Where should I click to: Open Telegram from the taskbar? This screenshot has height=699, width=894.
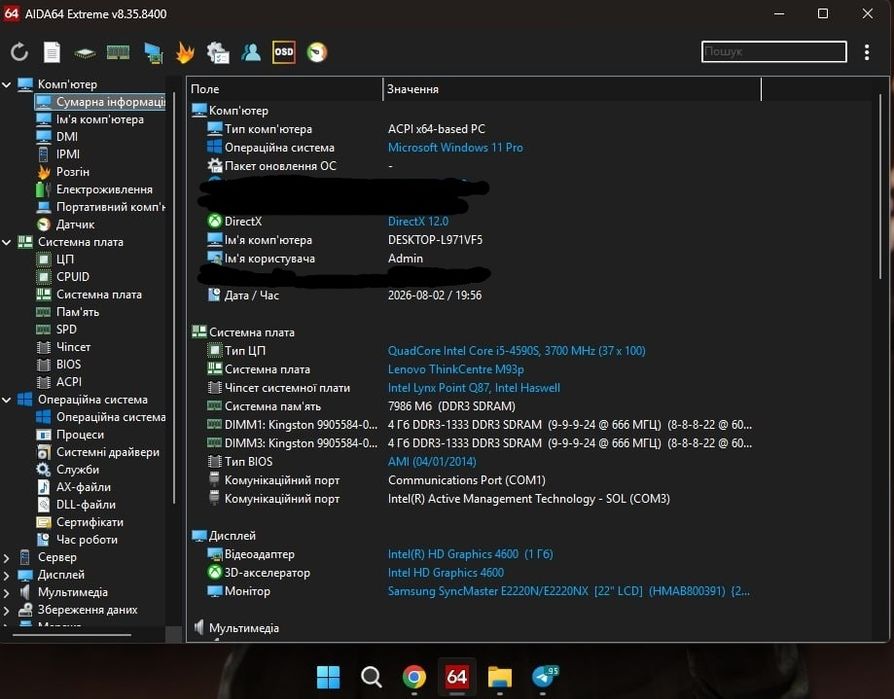(x=543, y=677)
